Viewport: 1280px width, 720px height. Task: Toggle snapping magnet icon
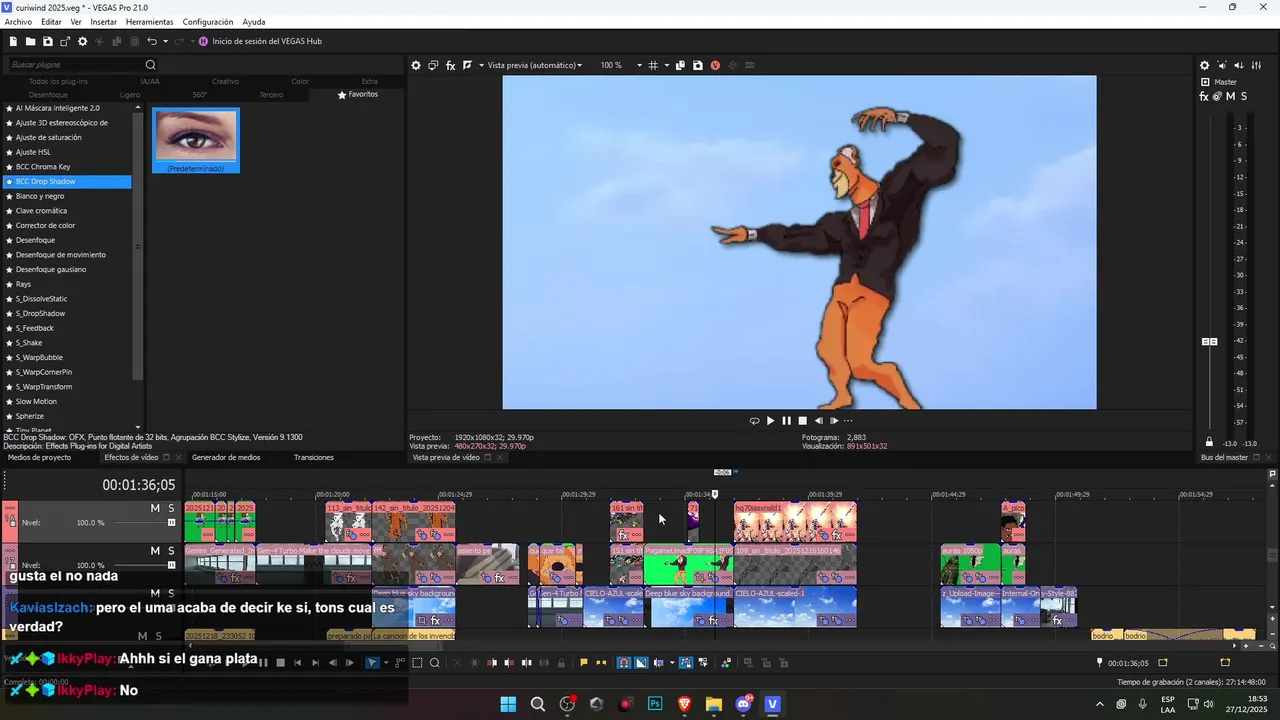point(623,663)
